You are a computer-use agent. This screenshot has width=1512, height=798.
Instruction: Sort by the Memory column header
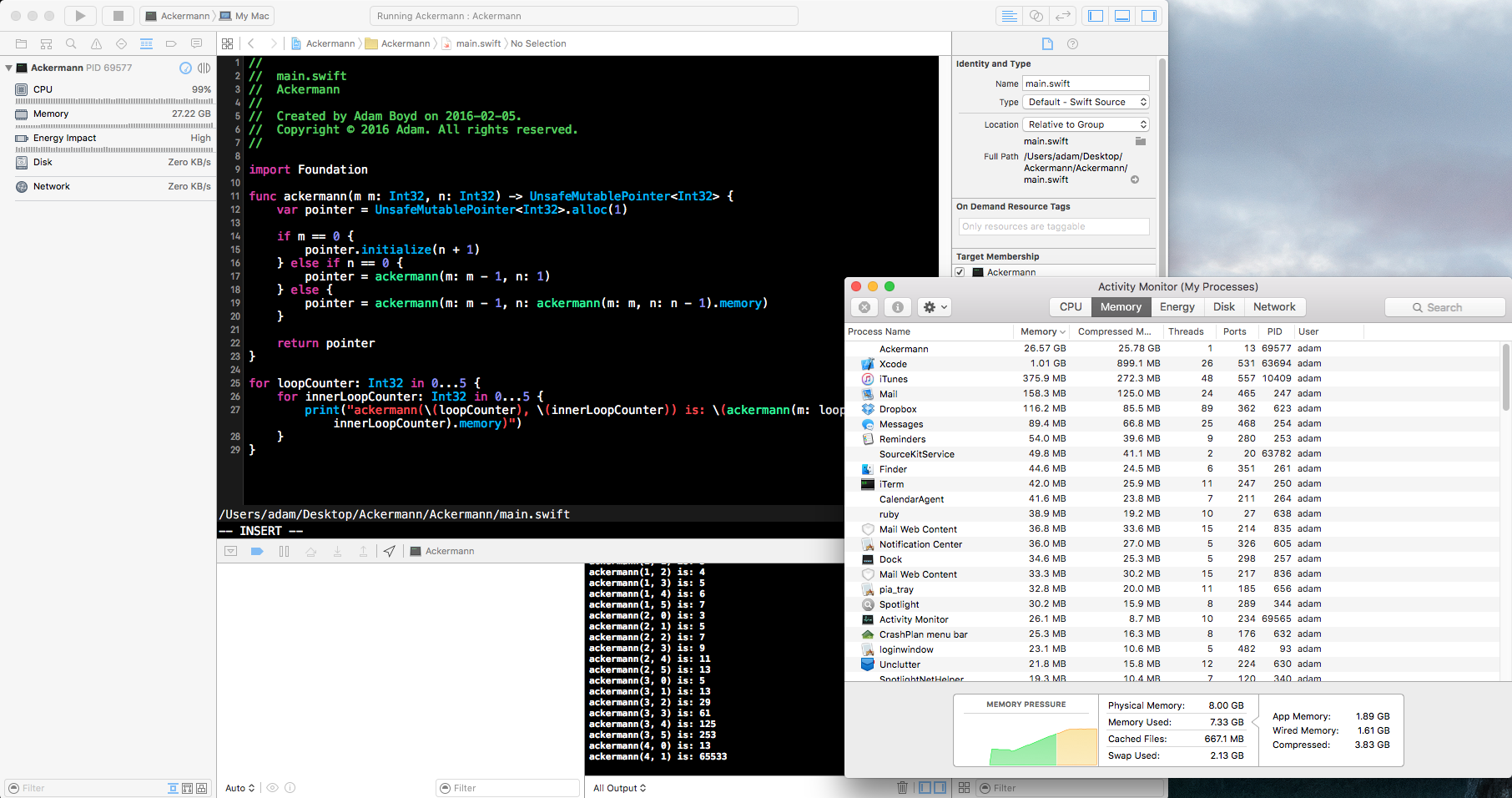click(x=1042, y=331)
